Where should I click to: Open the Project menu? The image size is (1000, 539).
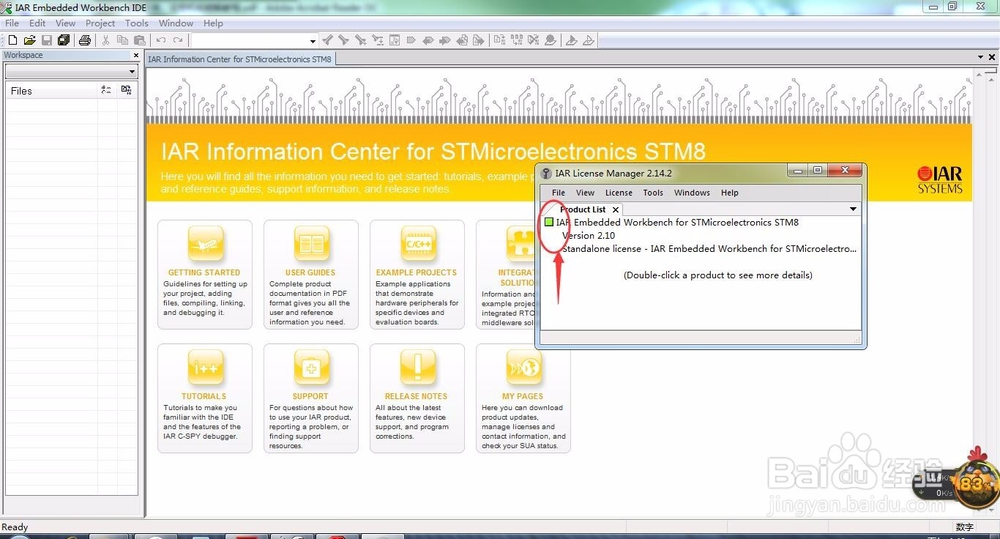[100, 23]
